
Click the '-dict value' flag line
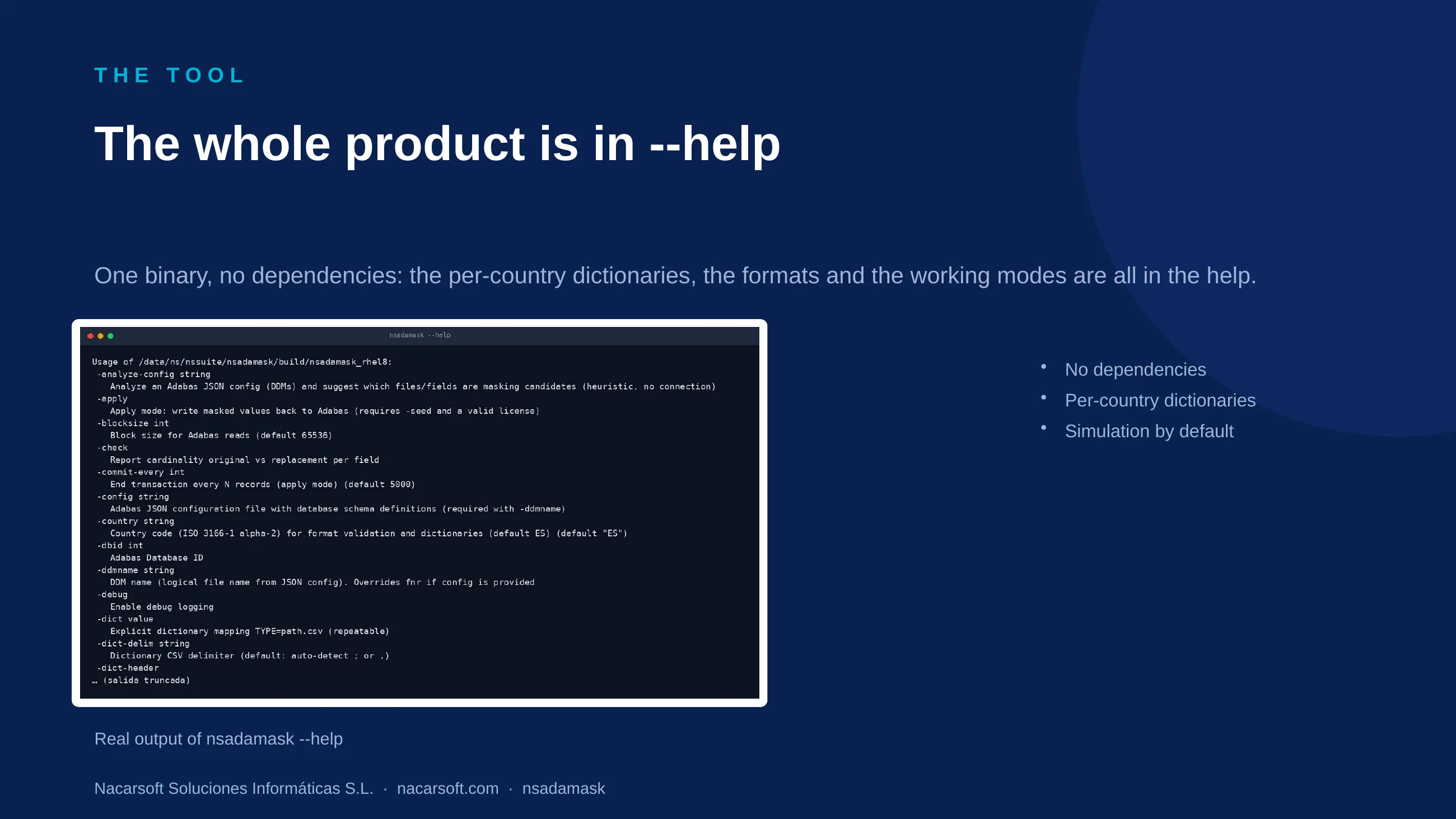click(x=124, y=619)
